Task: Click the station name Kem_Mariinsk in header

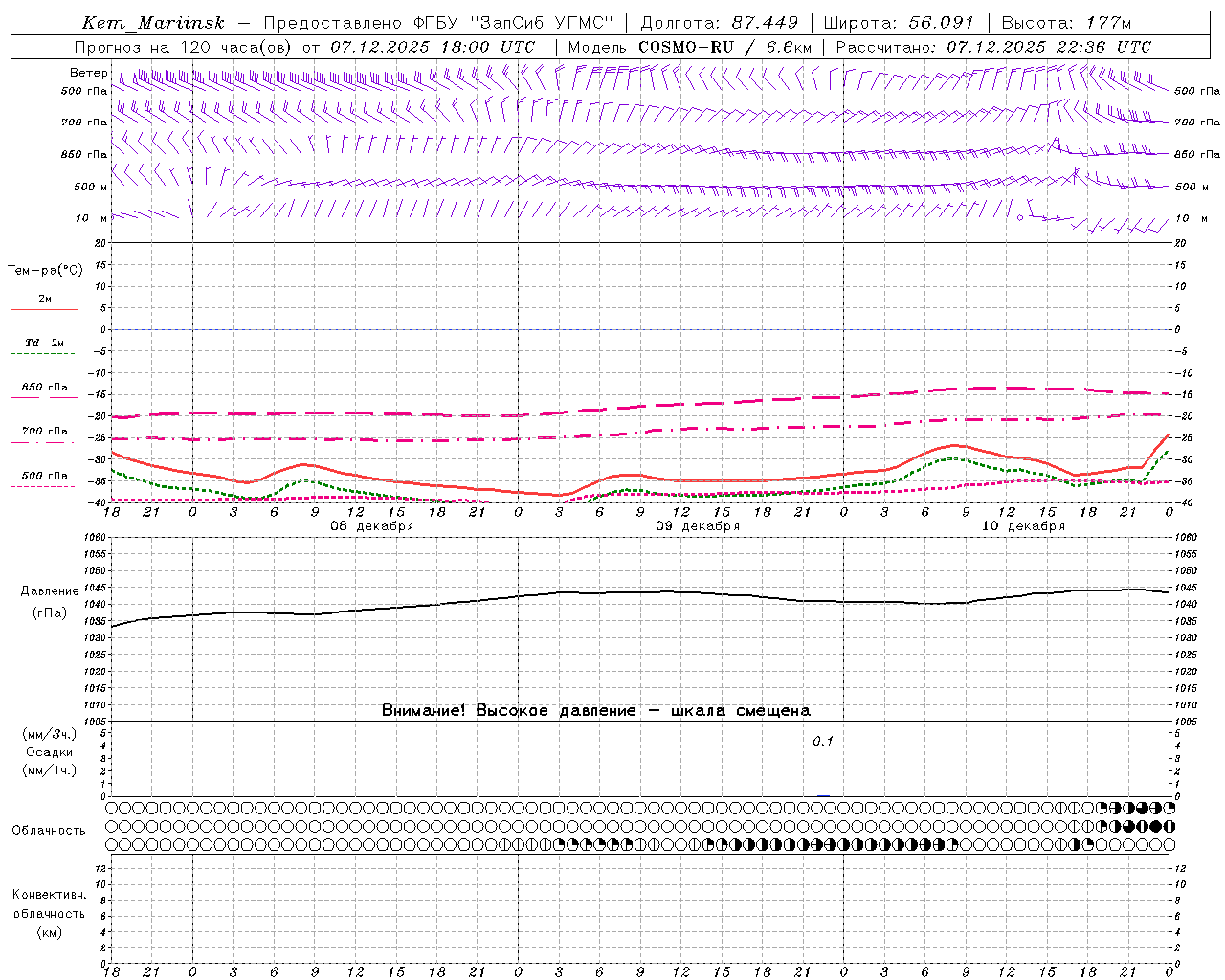Action: pyautogui.click(x=153, y=23)
